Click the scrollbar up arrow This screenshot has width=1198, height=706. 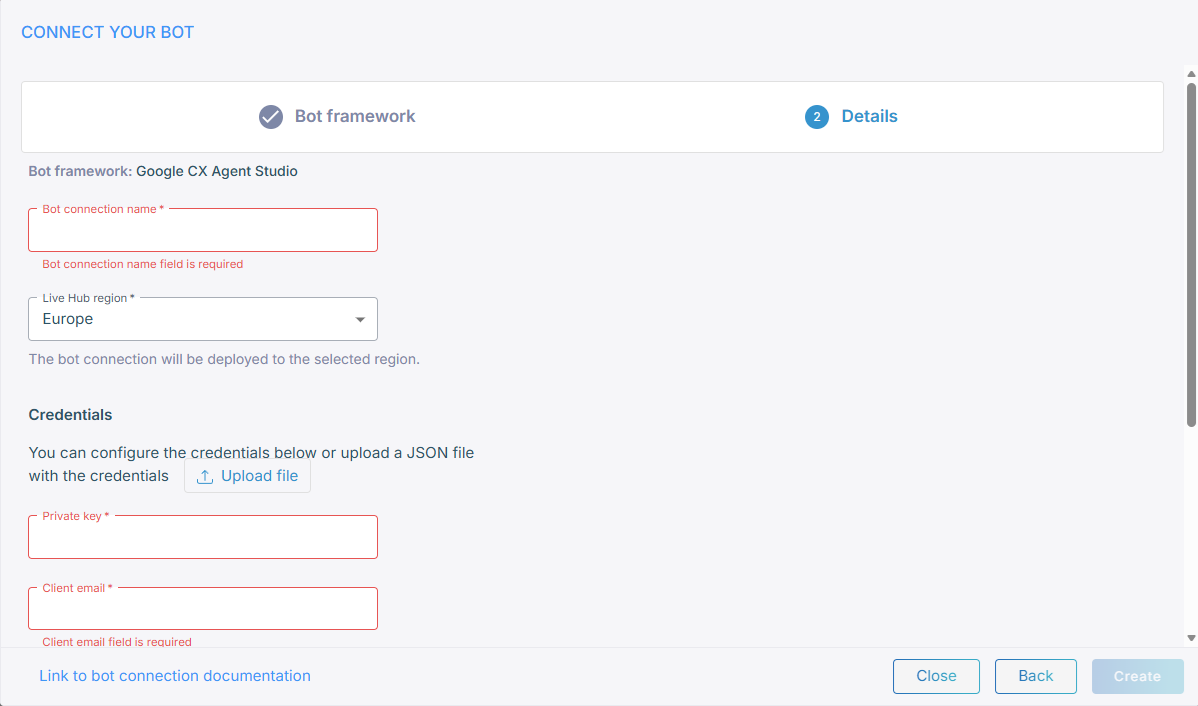pyautogui.click(x=1191, y=73)
